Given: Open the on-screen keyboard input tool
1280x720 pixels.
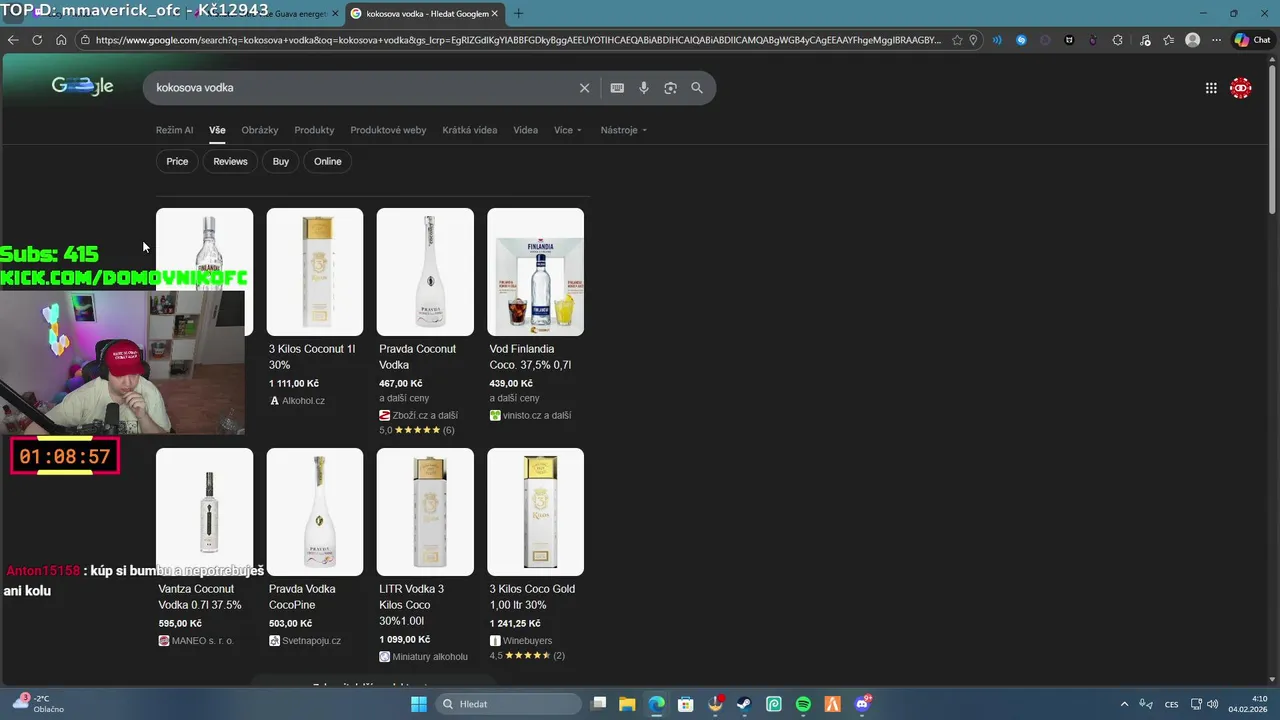Looking at the screenshot, I should (x=617, y=88).
